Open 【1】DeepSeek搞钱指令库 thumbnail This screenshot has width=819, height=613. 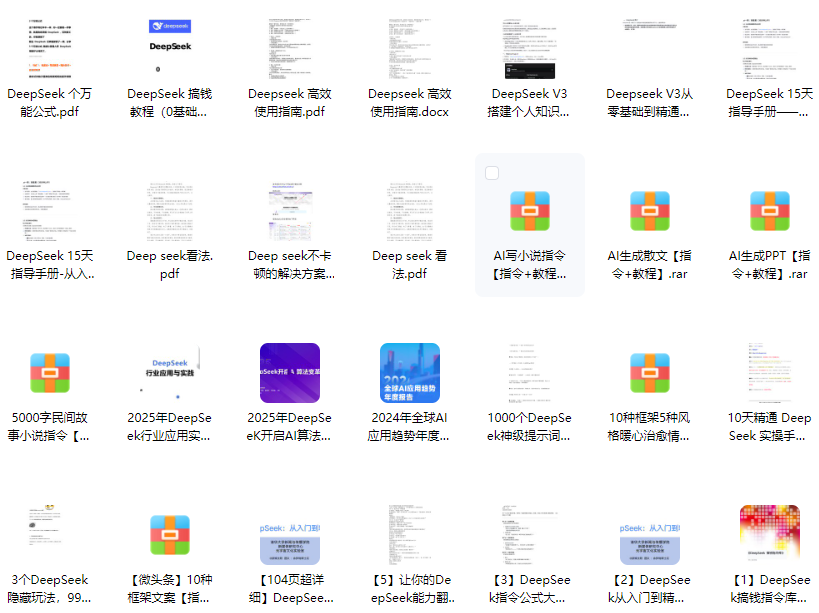click(x=769, y=535)
